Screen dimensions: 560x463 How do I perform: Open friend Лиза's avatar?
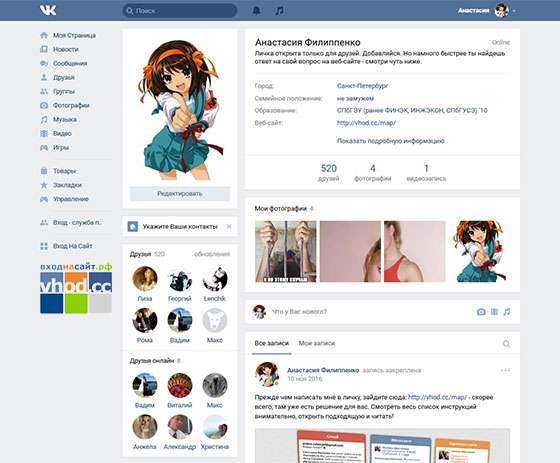click(145, 279)
